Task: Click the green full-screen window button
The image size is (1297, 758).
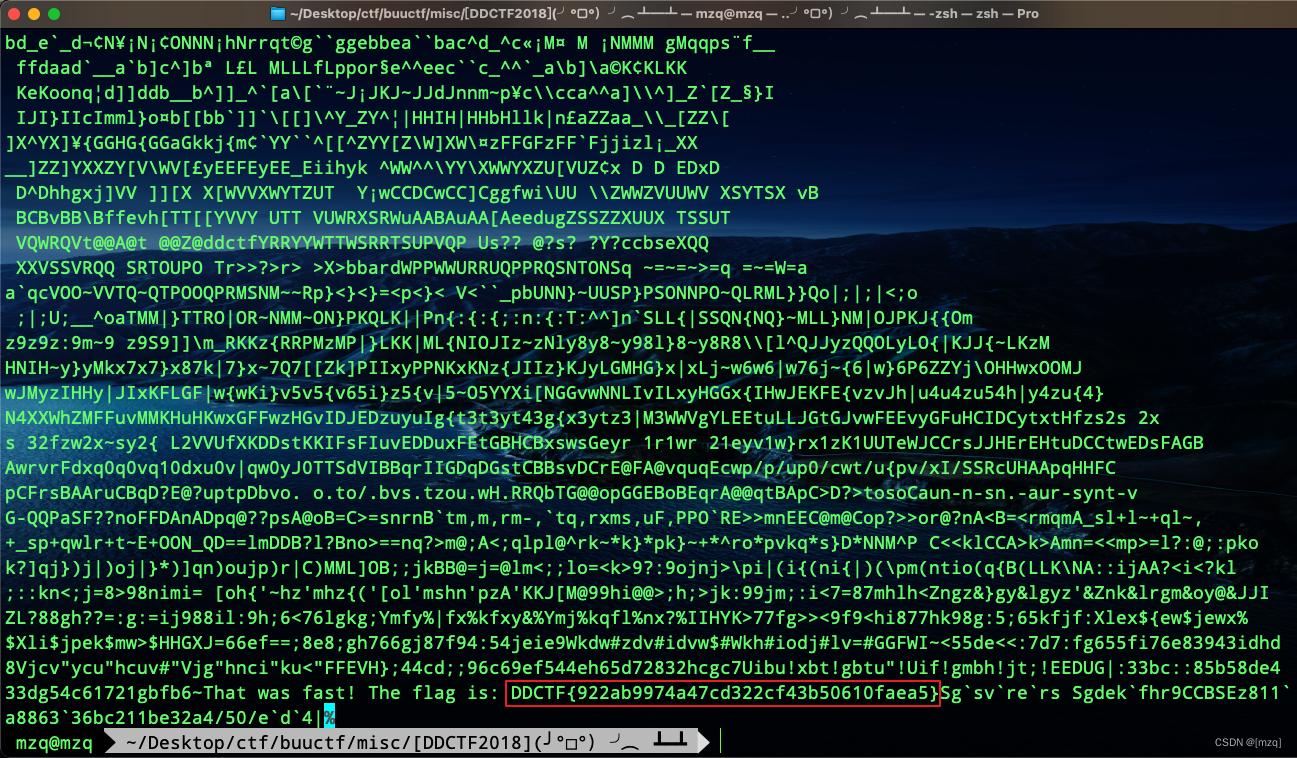Action: point(53,14)
